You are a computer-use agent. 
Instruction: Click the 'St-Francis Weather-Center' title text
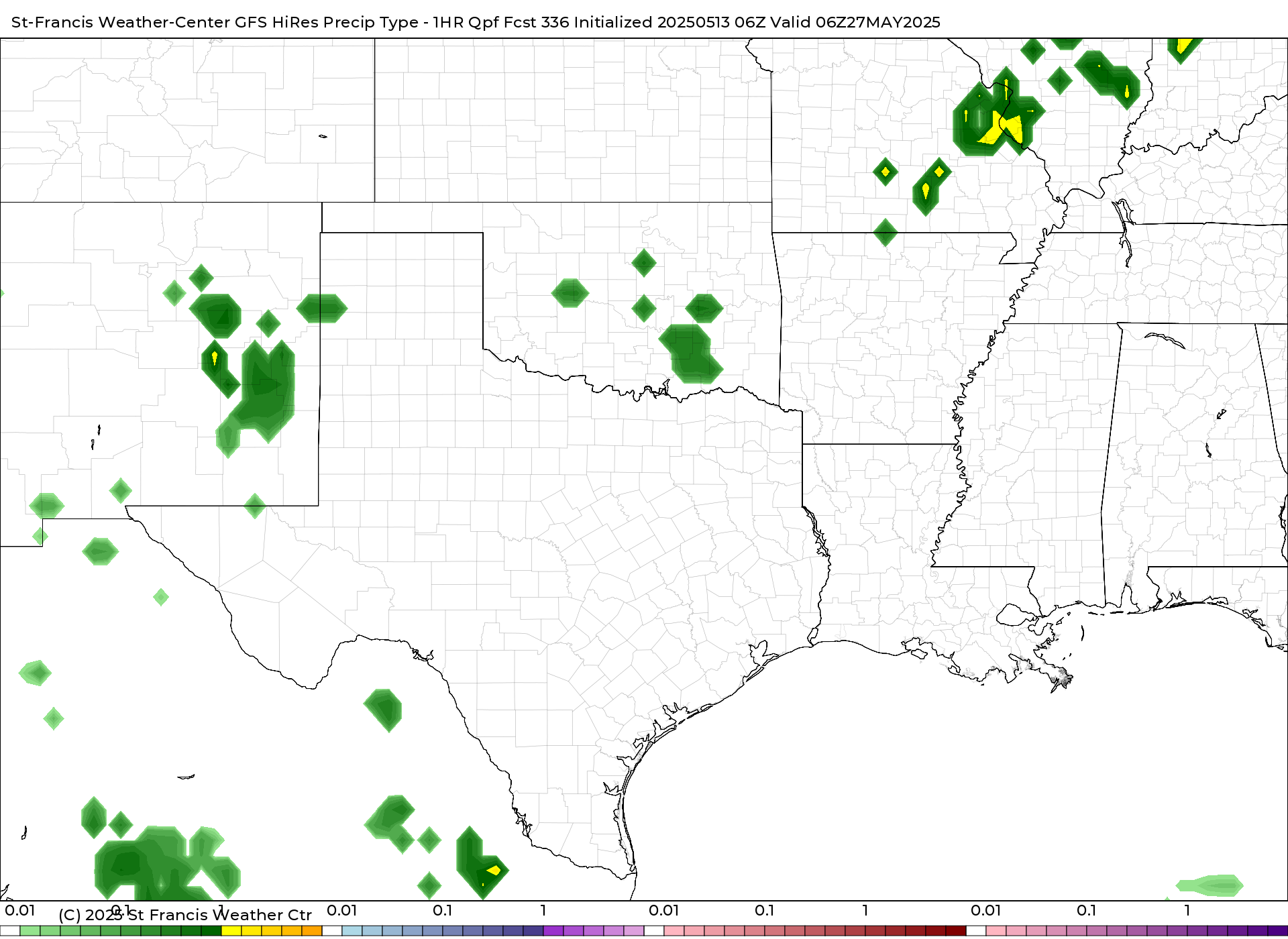pyautogui.click(x=121, y=22)
